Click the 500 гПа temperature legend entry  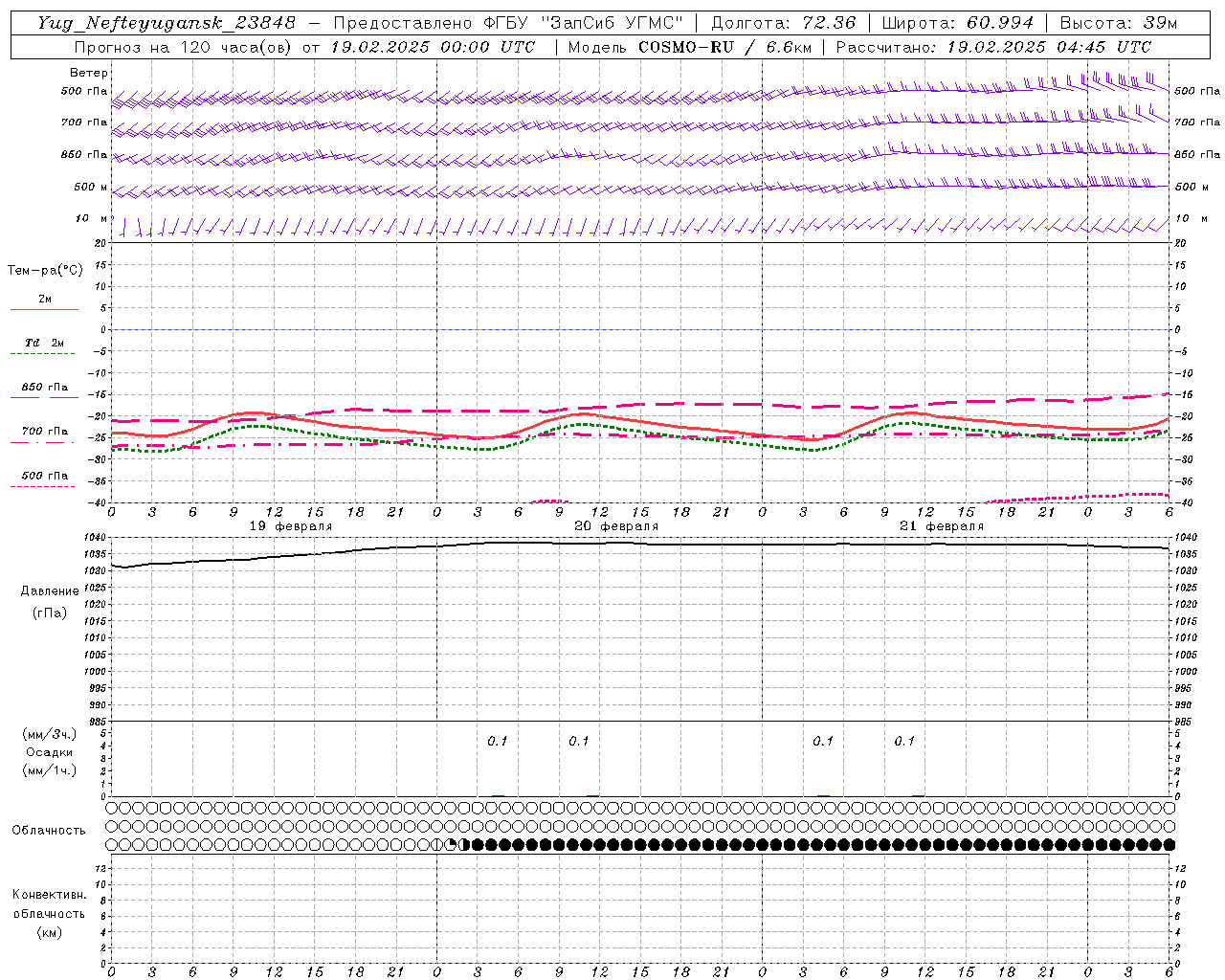coord(45,476)
